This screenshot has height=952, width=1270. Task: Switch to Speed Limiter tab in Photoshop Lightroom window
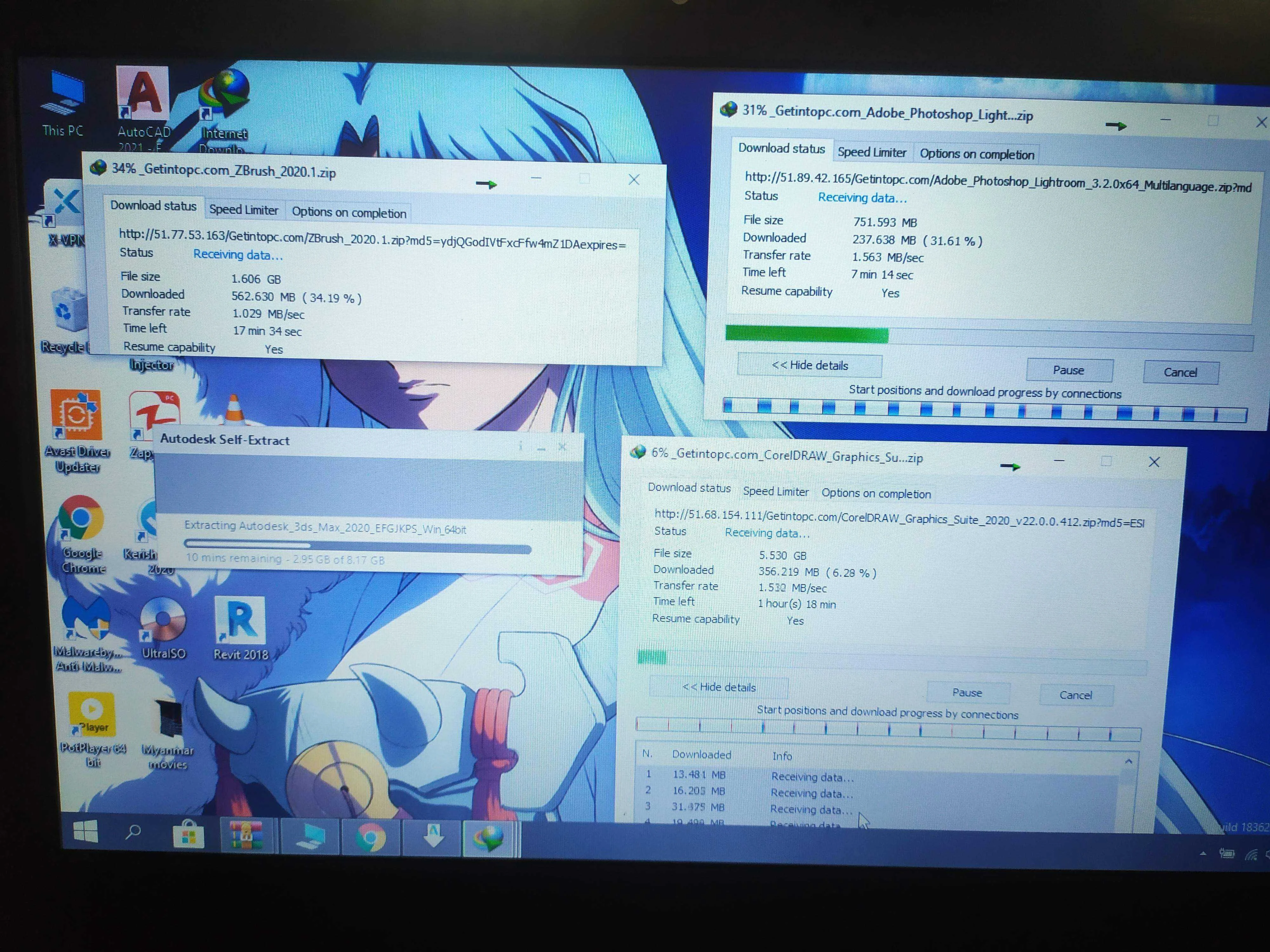click(x=872, y=152)
